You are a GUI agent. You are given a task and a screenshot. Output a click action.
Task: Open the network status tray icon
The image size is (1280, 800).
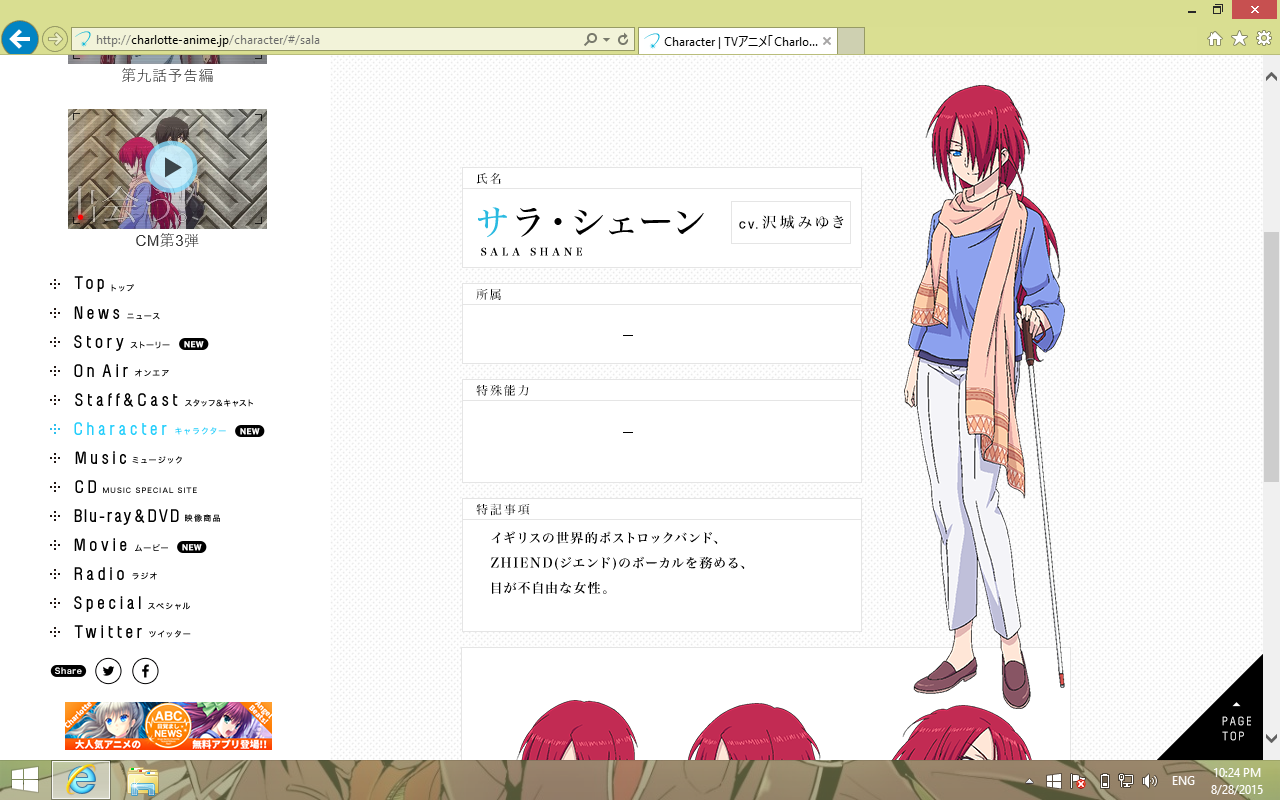(x=1125, y=781)
